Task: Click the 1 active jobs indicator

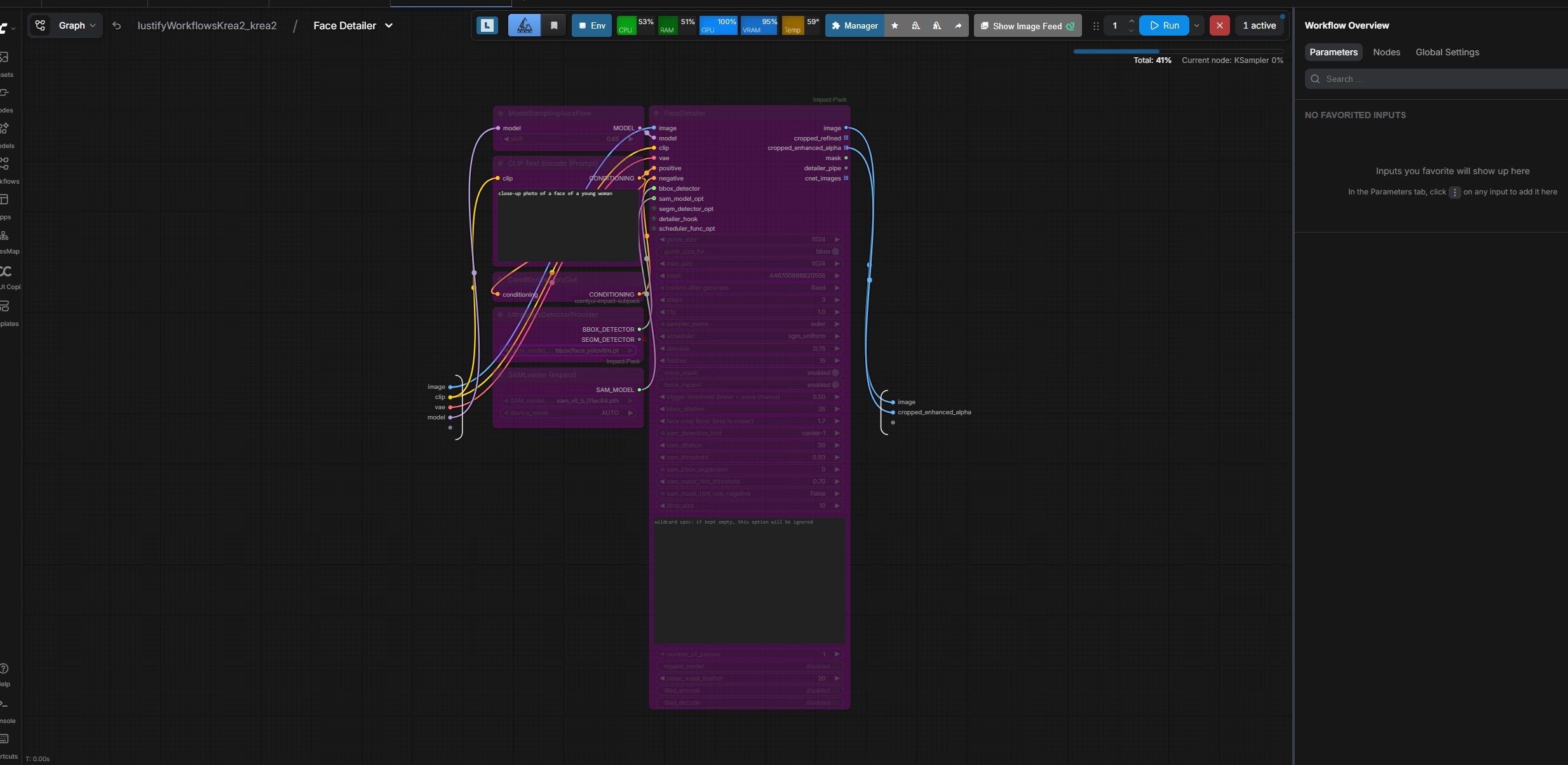Action: [1259, 25]
